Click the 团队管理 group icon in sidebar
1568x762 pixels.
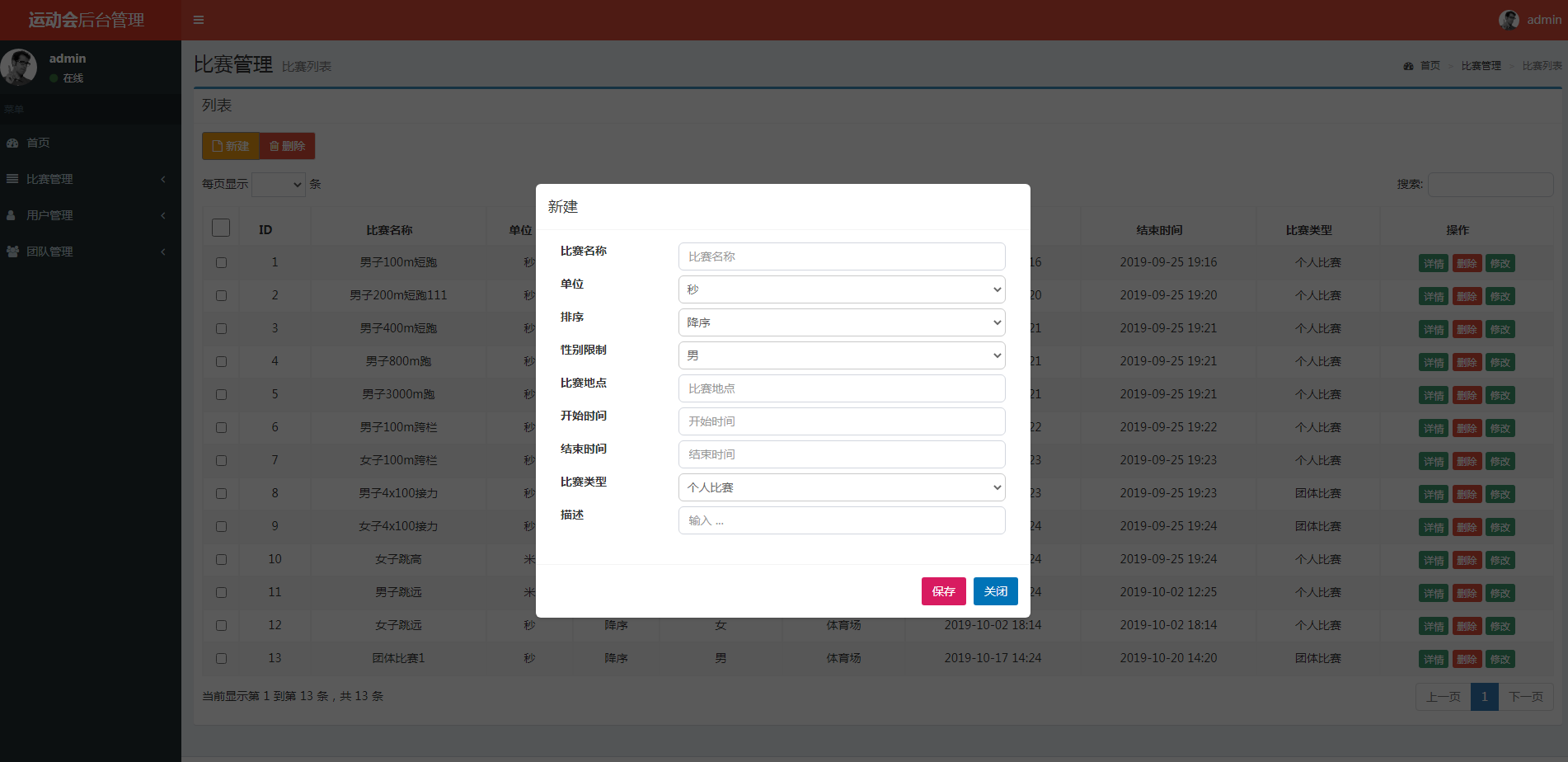pyautogui.click(x=12, y=252)
